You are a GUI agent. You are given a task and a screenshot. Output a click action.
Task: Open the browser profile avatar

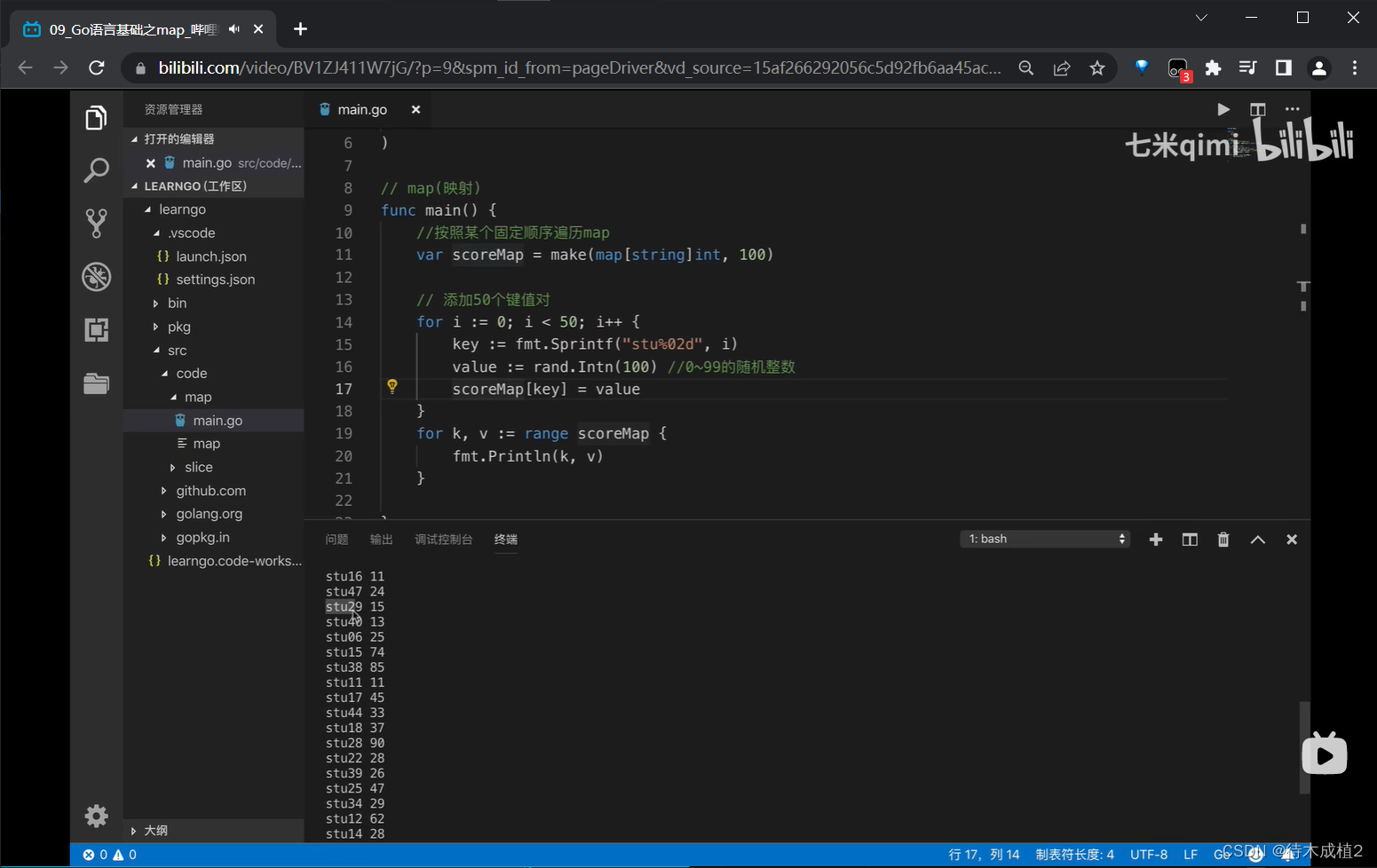tap(1319, 68)
